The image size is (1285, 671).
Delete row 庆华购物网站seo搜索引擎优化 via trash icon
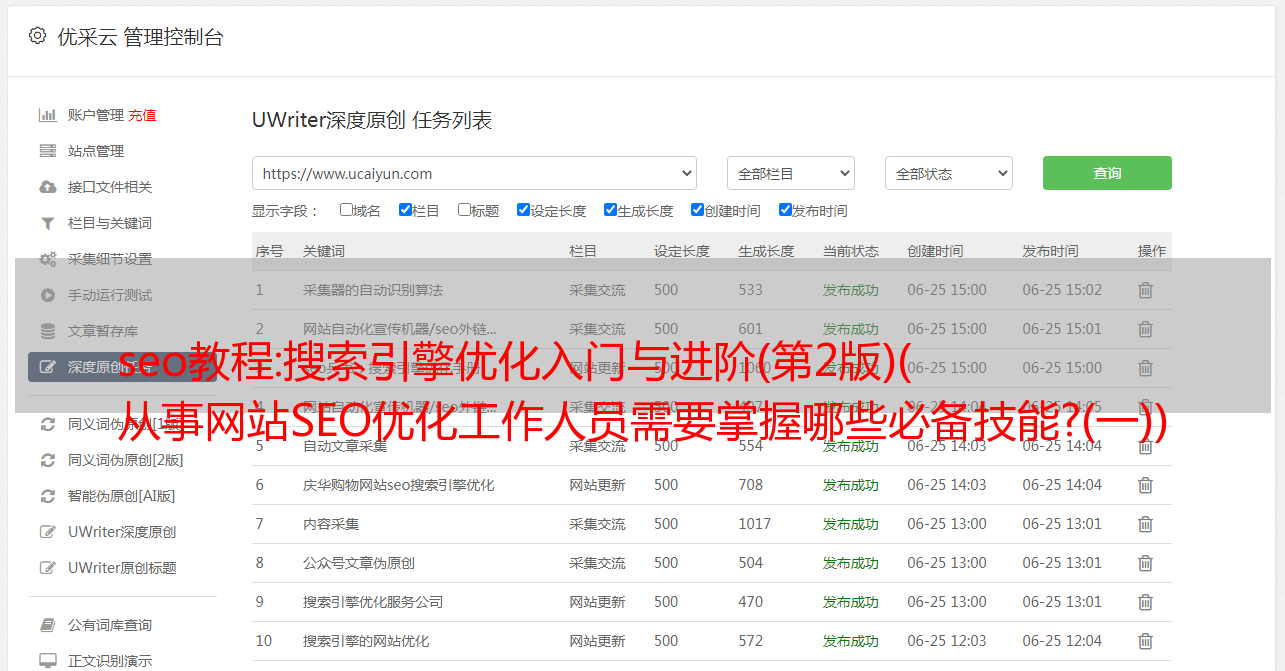(x=1146, y=485)
